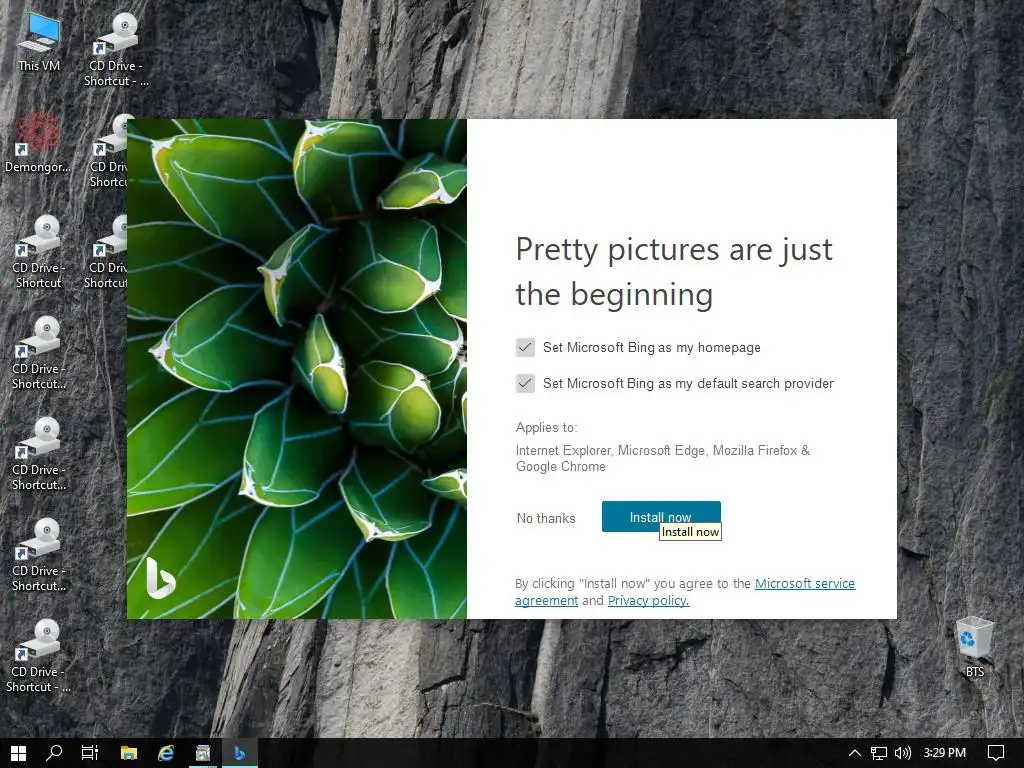1024x768 pixels.
Task: Open the Privacy policy link
Action: click(648, 600)
